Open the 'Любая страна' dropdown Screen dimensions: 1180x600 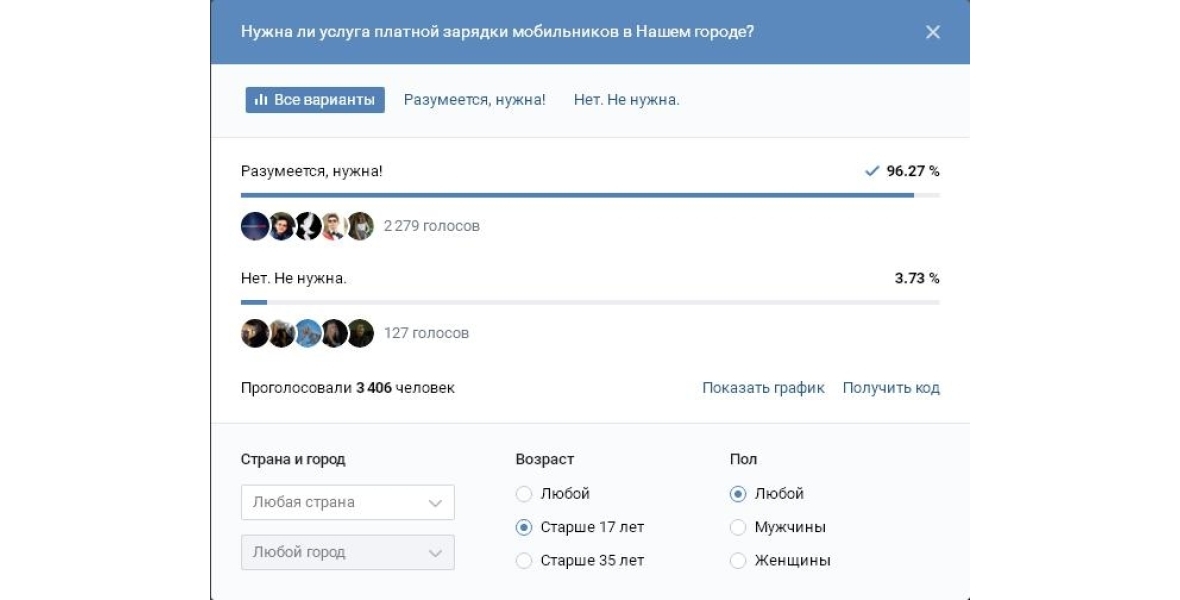coord(348,502)
